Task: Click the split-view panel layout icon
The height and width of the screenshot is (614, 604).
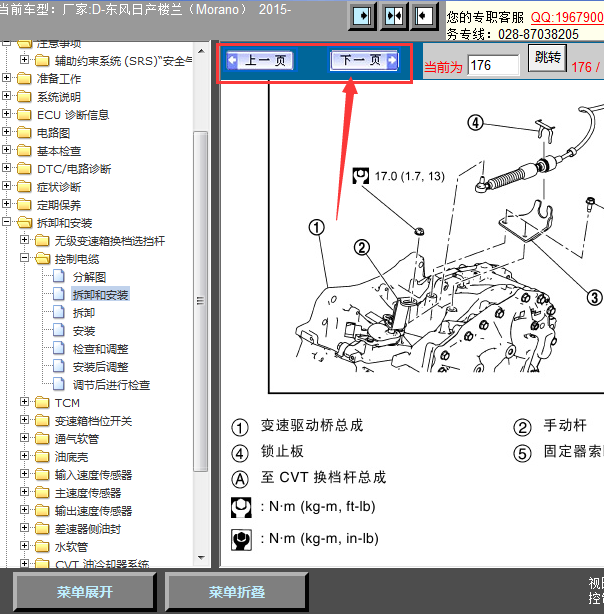Action: (x=394, y=16)
